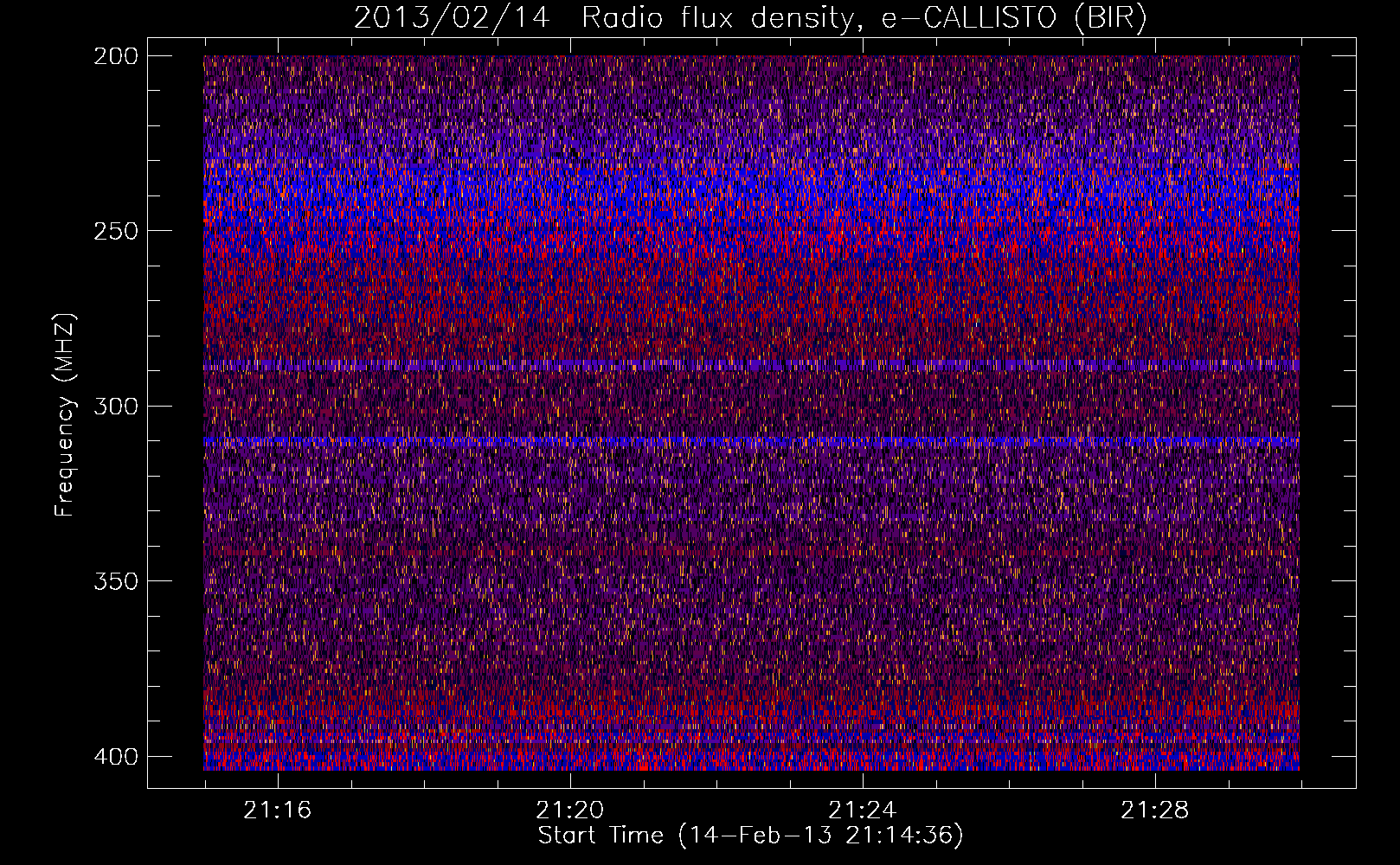This screenshot has height=865, width=1400.
Task: Click the 21:28 time tick label
Action: (1155, 811)
